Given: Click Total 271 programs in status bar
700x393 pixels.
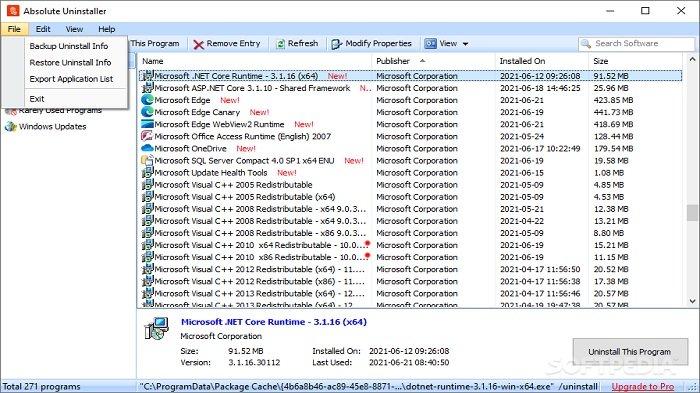Looking at the screenshot, I should pyautogui.click(x=42, y=387).
